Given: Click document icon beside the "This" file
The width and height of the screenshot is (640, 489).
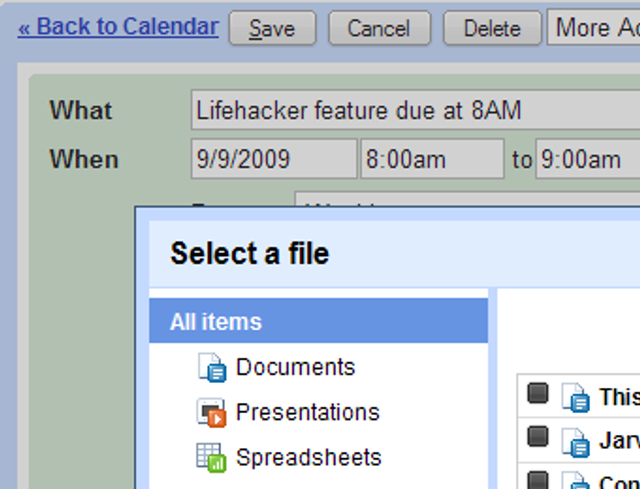Looking at the screenshot, I should point(576,397).
